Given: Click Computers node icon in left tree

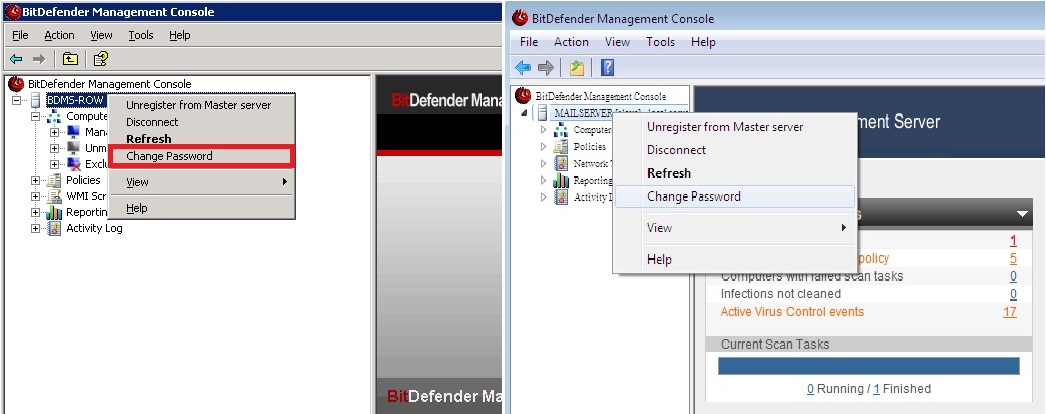Looking at the screenshot, I should [54, 117].
